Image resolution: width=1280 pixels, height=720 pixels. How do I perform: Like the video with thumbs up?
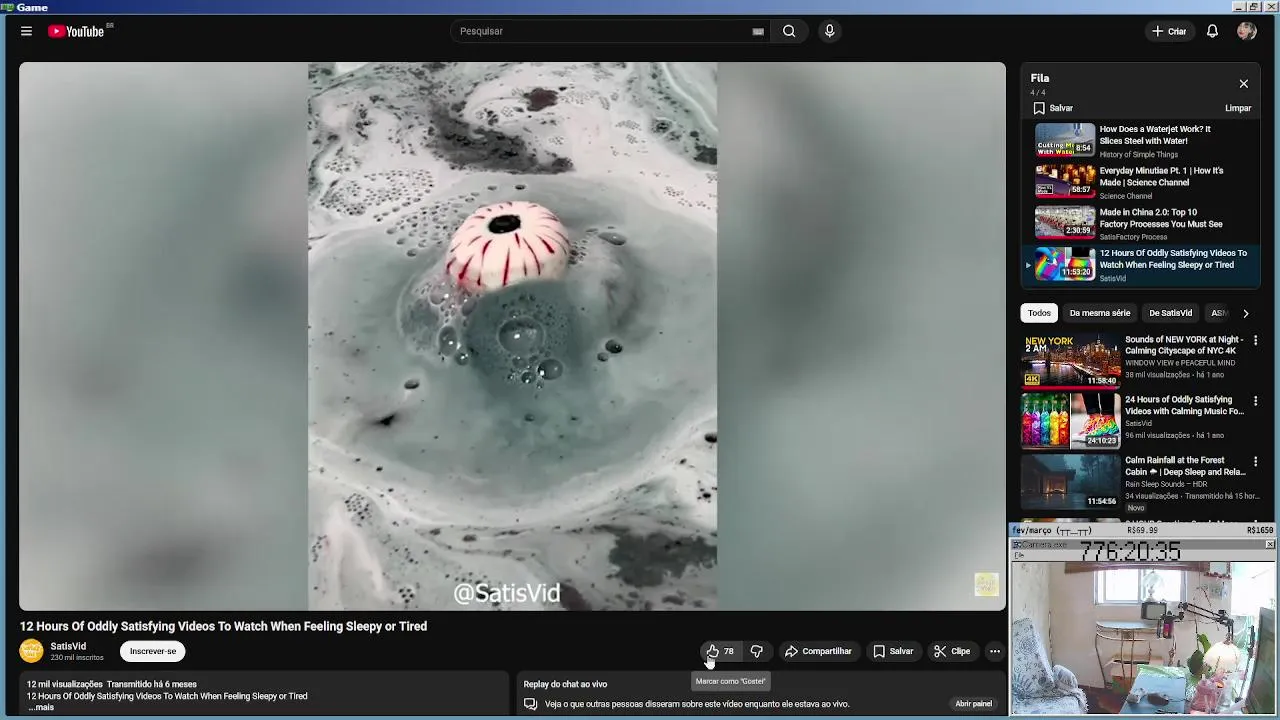coord(720,651)
